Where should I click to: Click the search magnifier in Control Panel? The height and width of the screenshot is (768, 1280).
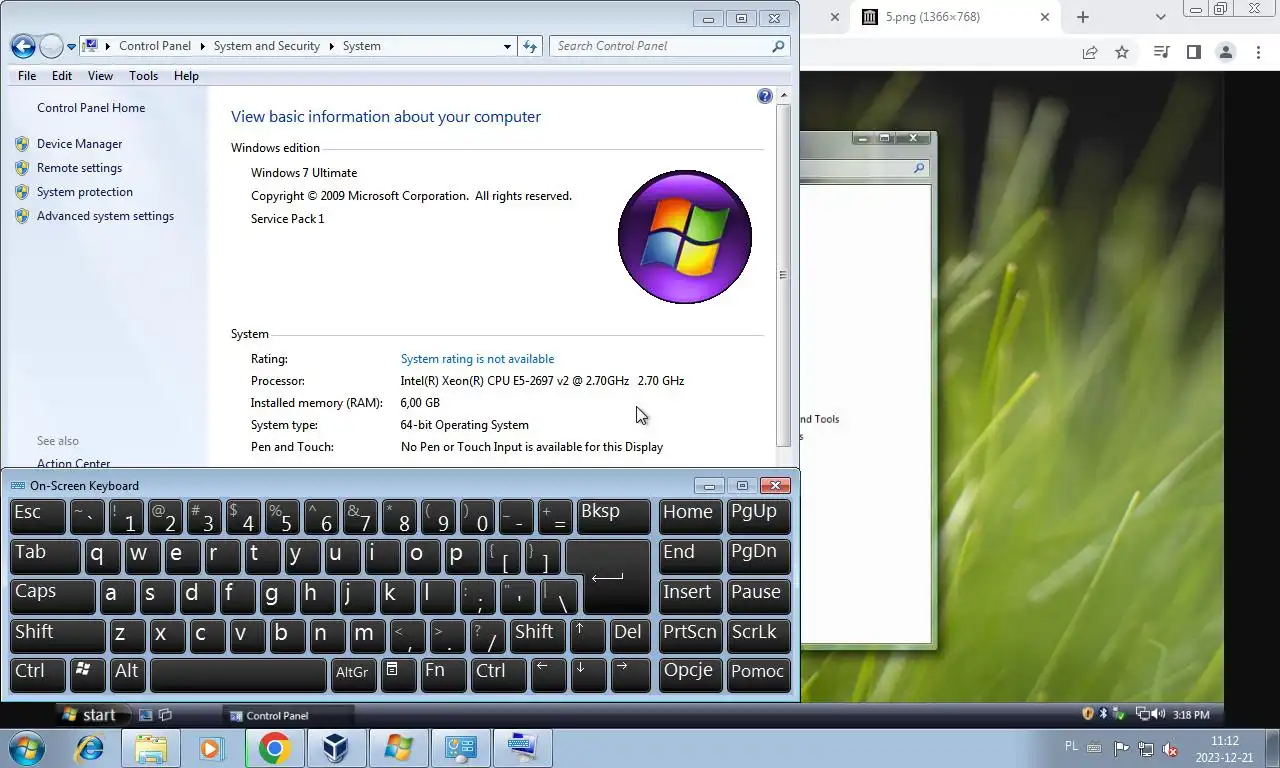778,46
